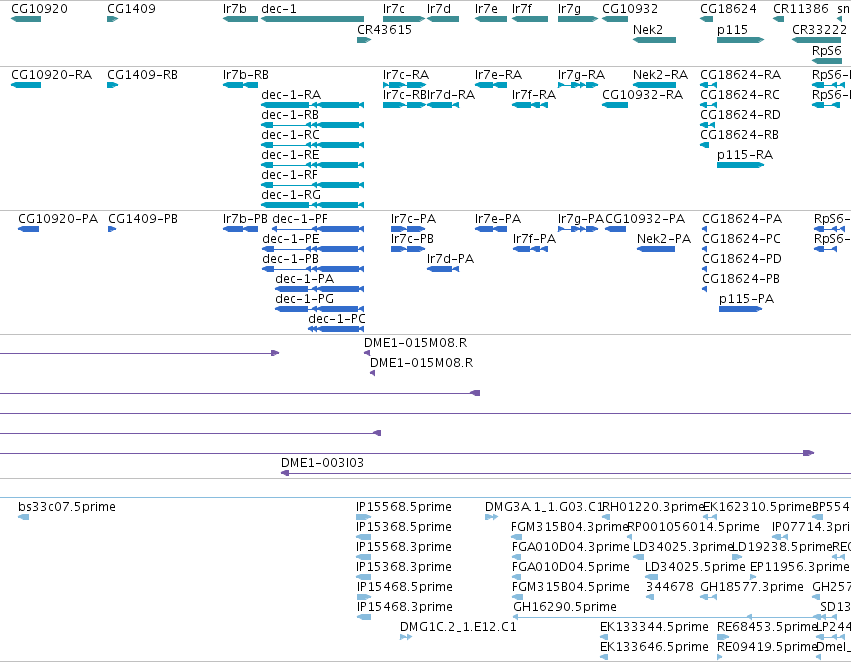This screenshot has height=662, width=851.
Task: Click the 'Ir7b' gene label
Action: 234,9
